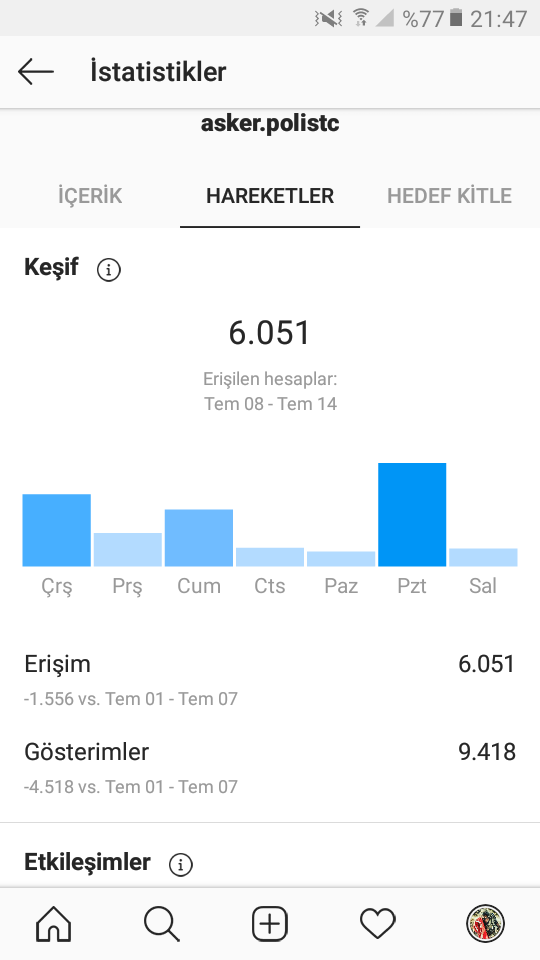Tap the Gösterimler statistic row
Screen dimensions: 540x960
270,767
